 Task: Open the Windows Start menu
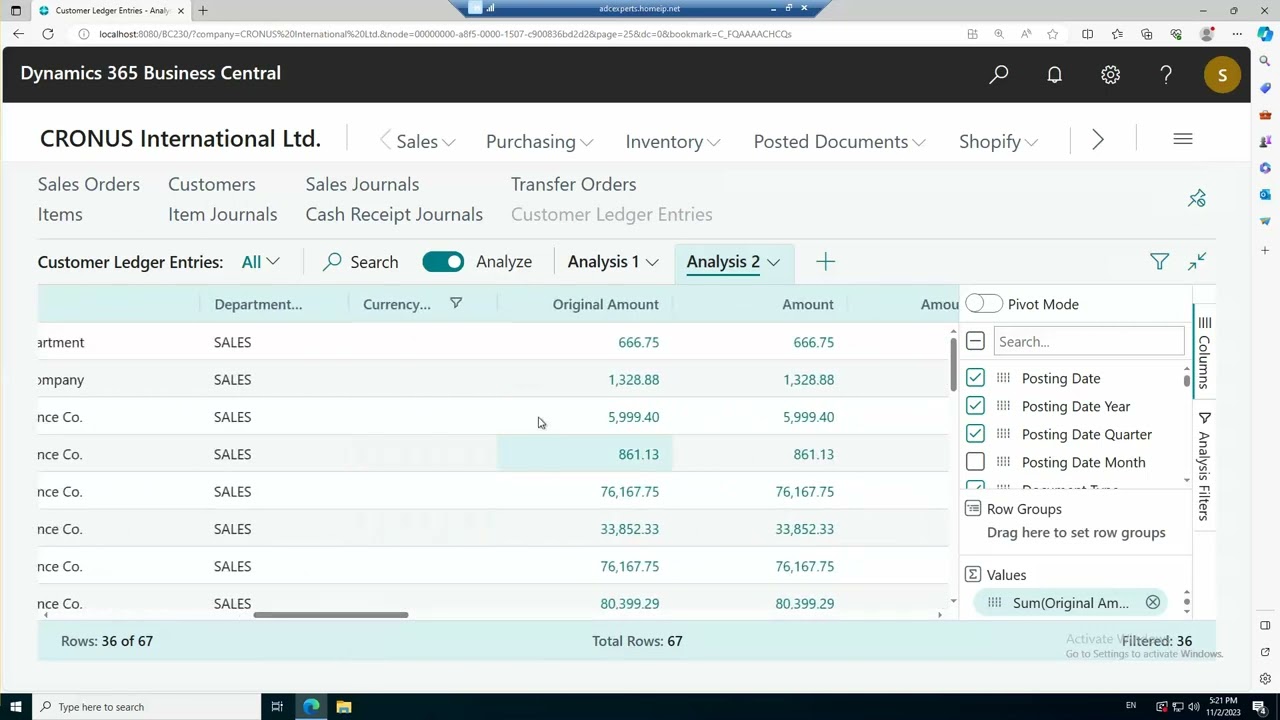coord(15,707)
